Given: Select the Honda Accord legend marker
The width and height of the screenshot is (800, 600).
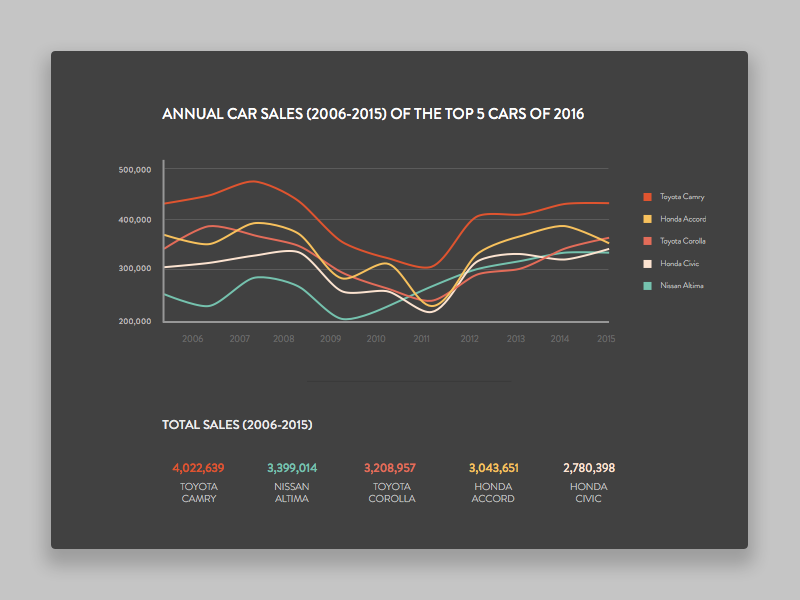Looking at the screenshot, I should [x=648, y=218].
